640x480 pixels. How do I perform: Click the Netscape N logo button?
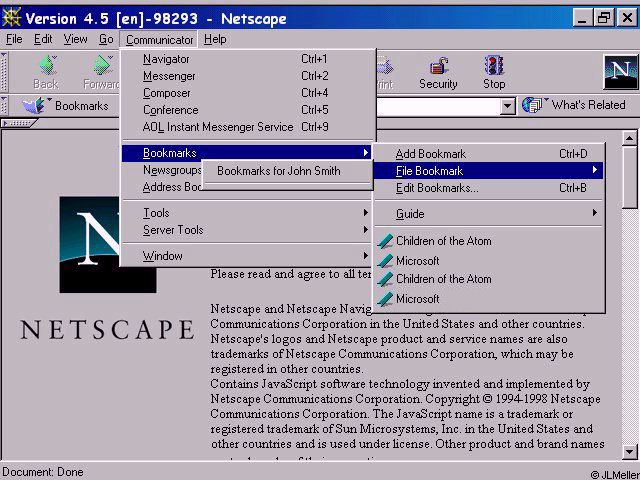point(621,72)
